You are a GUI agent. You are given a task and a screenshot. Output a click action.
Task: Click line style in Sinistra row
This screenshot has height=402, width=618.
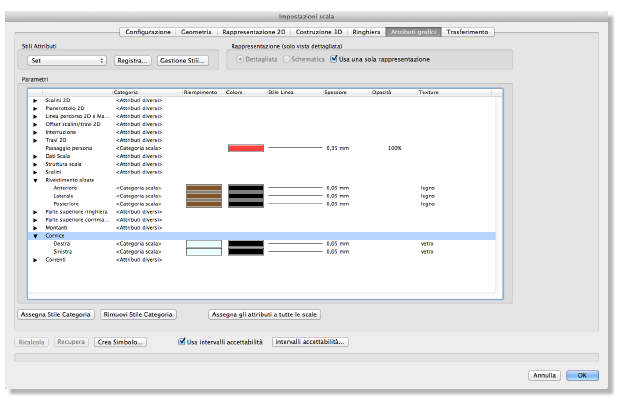pos(295,251)
